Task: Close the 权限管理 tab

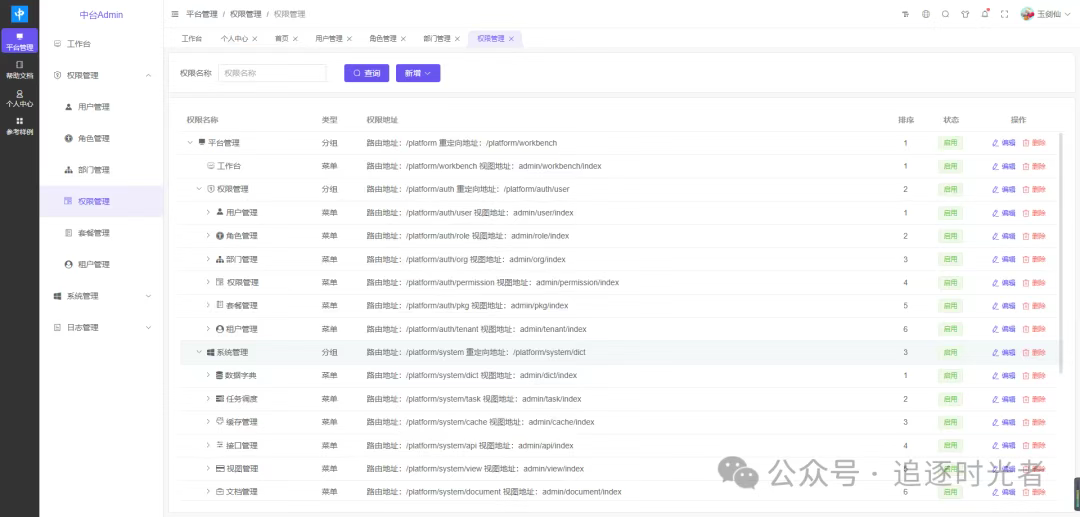Action: 511,39
